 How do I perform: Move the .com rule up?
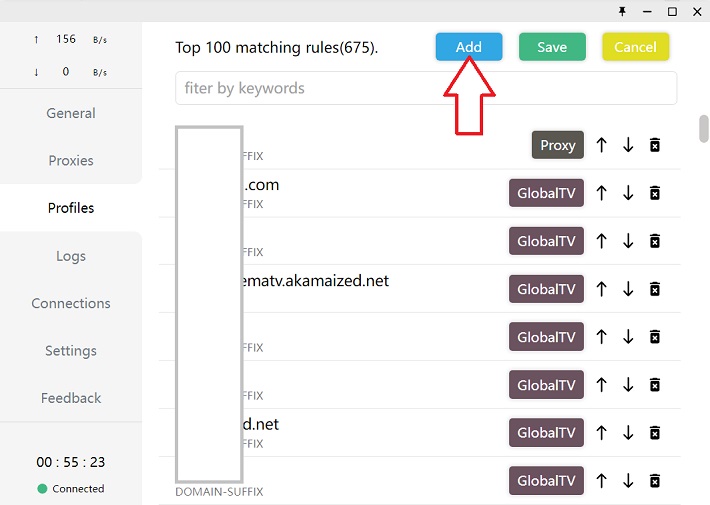coord(601,193)
